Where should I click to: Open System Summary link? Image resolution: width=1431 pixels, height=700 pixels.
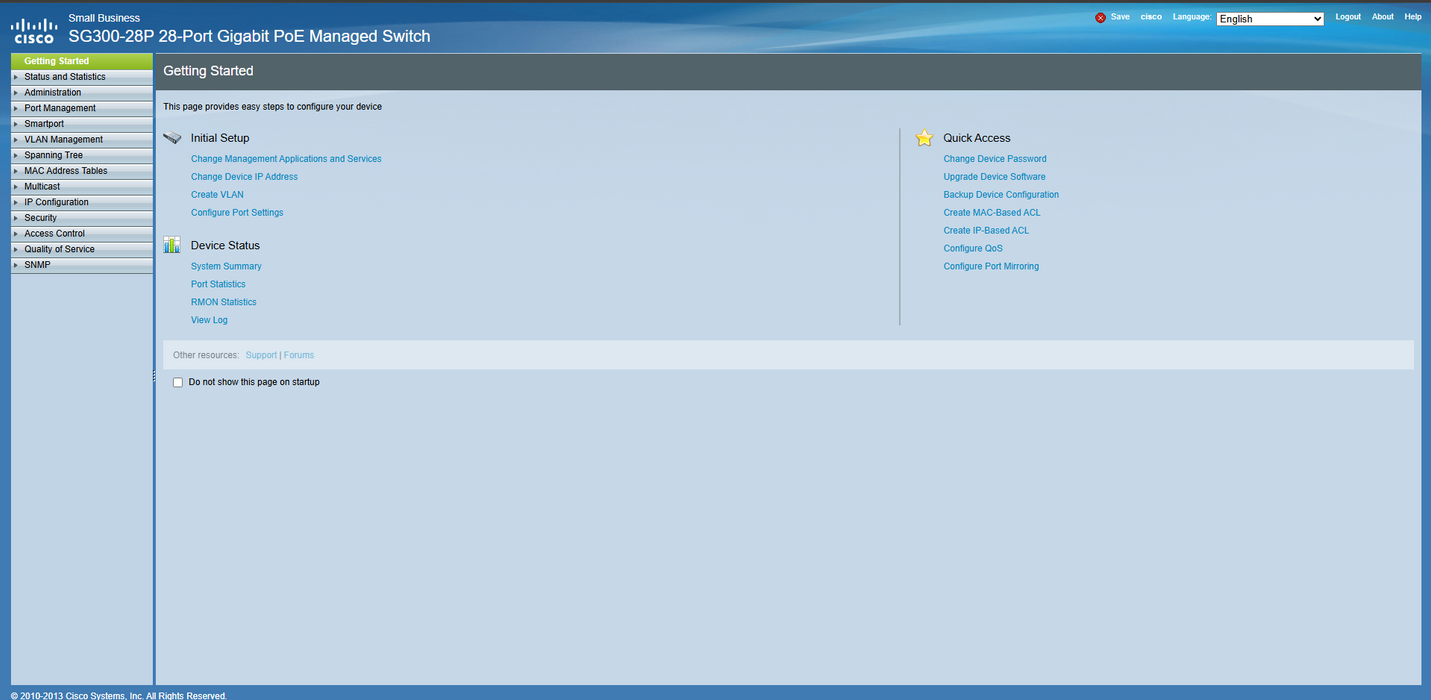(x=226, y=267)
